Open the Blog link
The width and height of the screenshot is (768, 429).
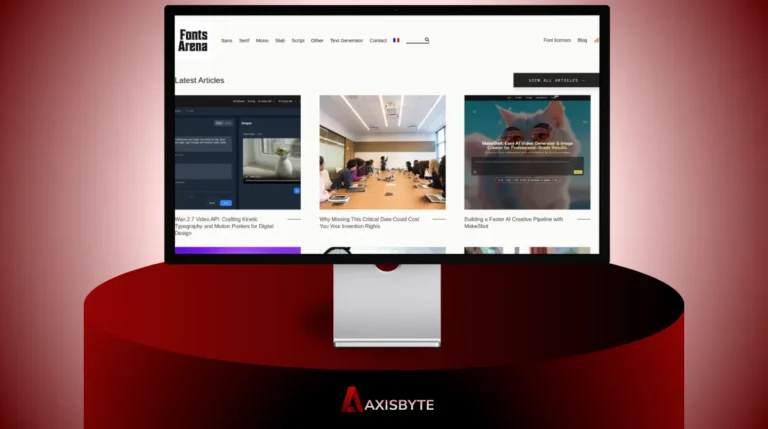(x=582, y=40)
